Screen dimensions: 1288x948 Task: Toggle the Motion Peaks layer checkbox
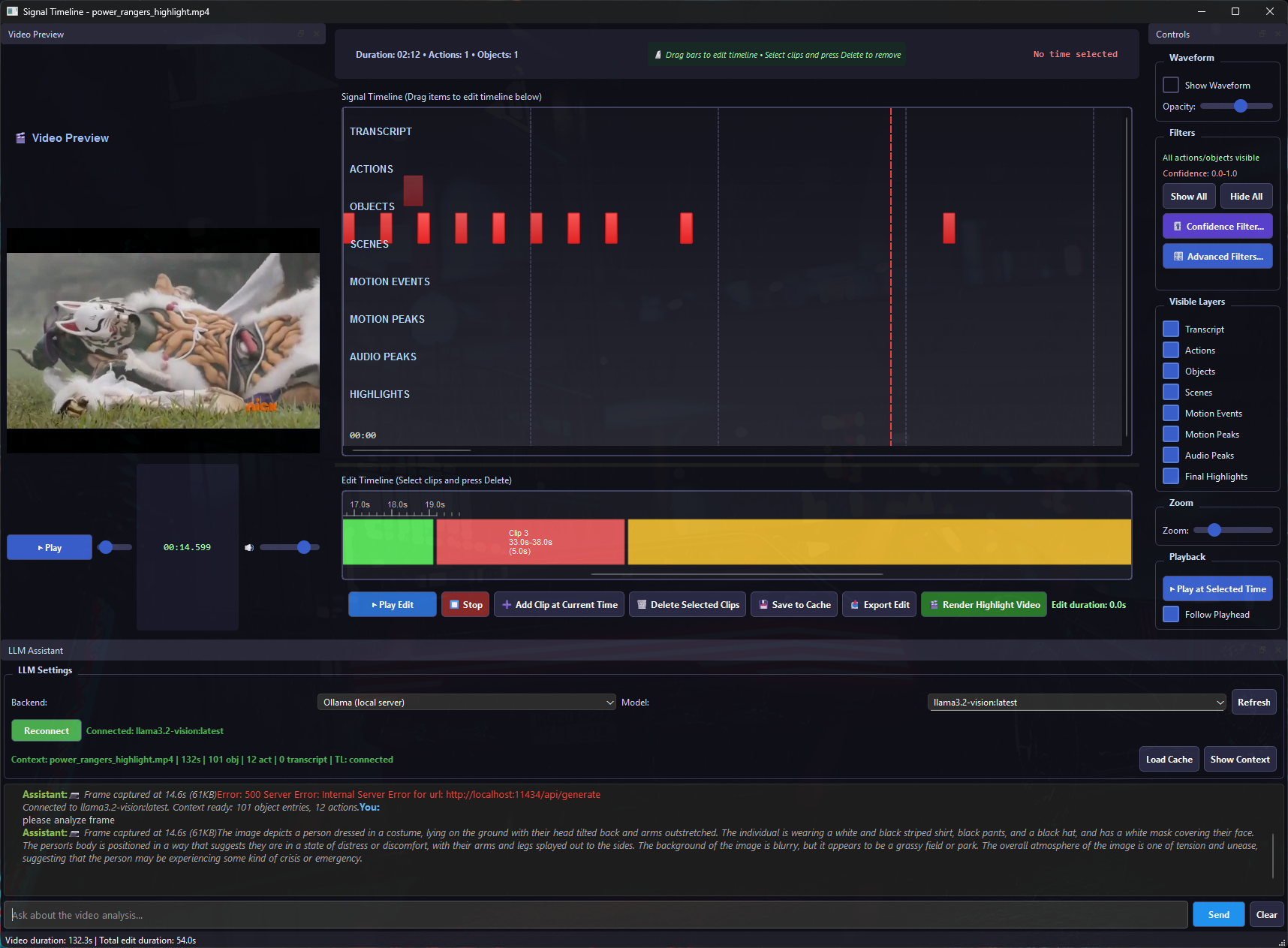[1171, 434]
